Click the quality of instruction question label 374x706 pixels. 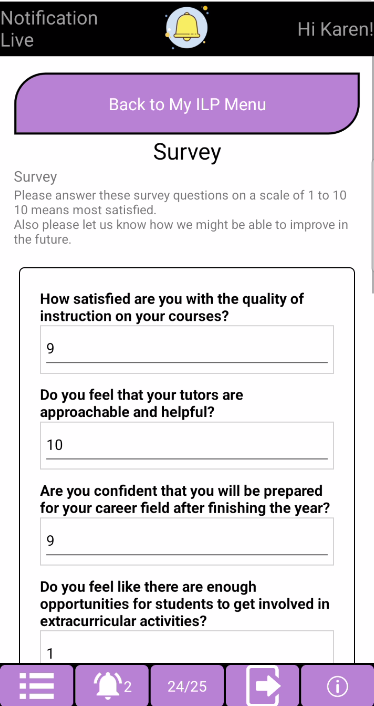pos(172,308)
